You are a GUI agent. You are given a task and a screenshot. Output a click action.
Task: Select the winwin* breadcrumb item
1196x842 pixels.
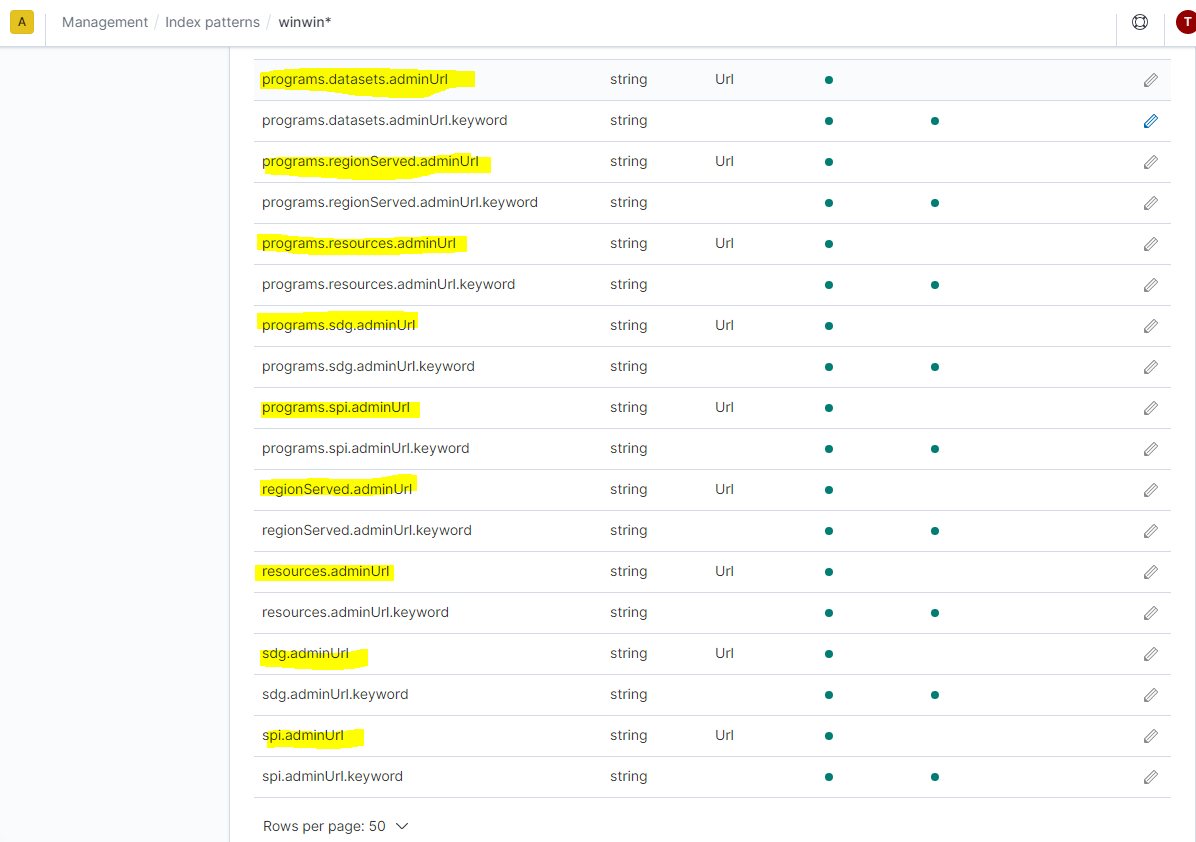304,21
